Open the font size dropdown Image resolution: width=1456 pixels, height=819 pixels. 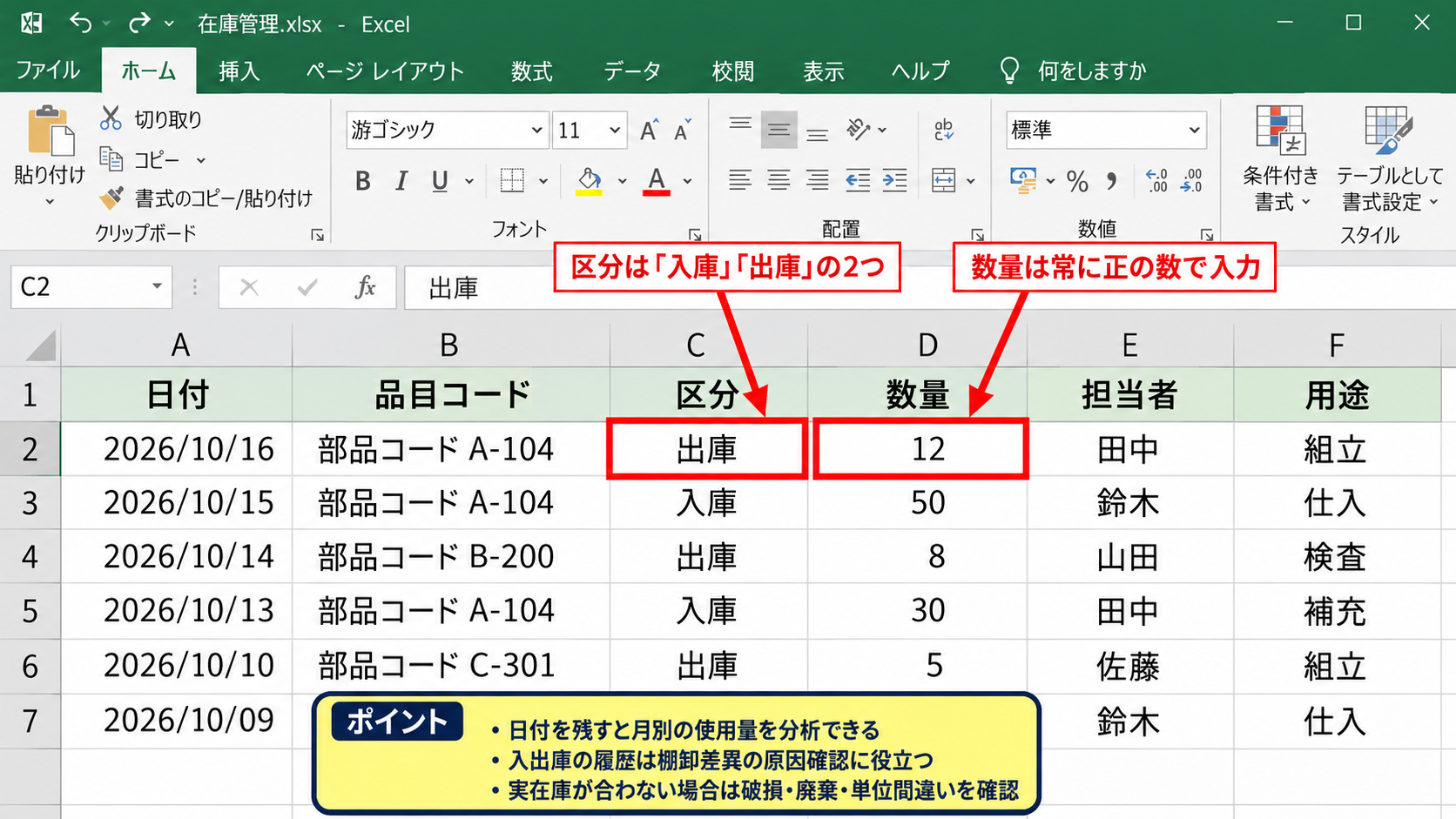(x=615, y=131)
